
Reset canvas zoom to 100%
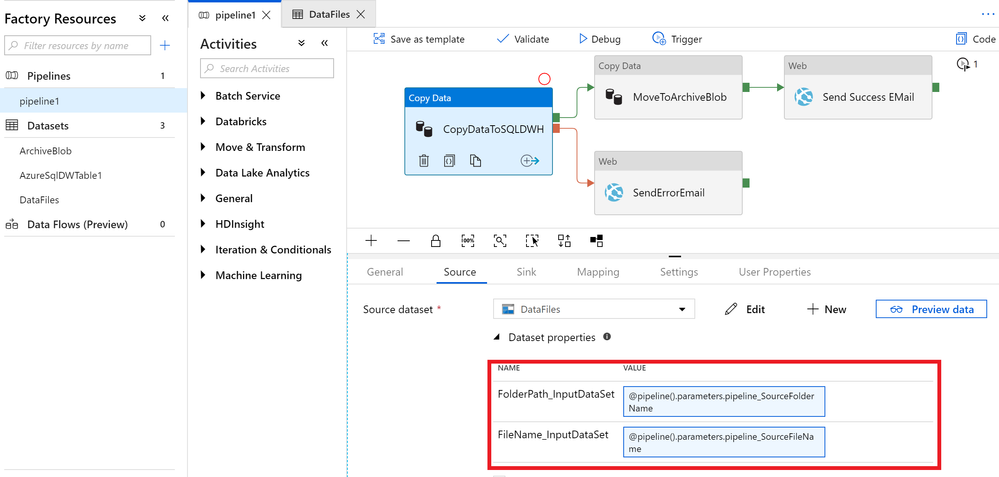[x=468, y=241]
